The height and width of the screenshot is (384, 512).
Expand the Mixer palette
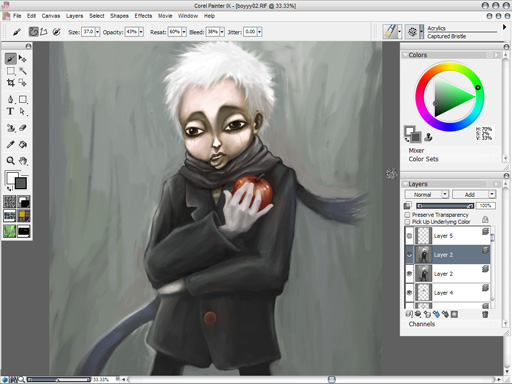[416, 150]
